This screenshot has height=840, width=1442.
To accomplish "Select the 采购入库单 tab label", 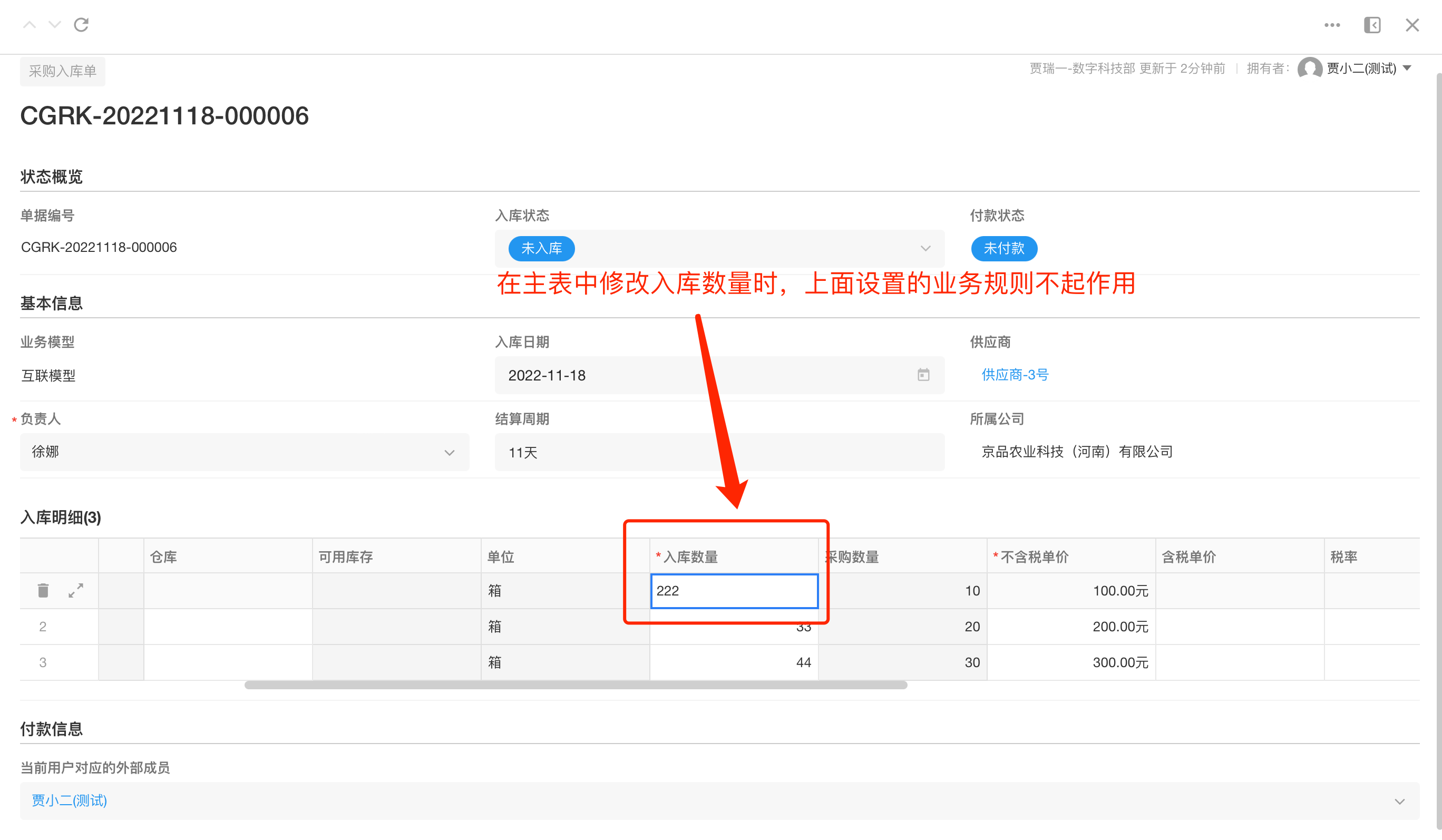I will [62, 71].
